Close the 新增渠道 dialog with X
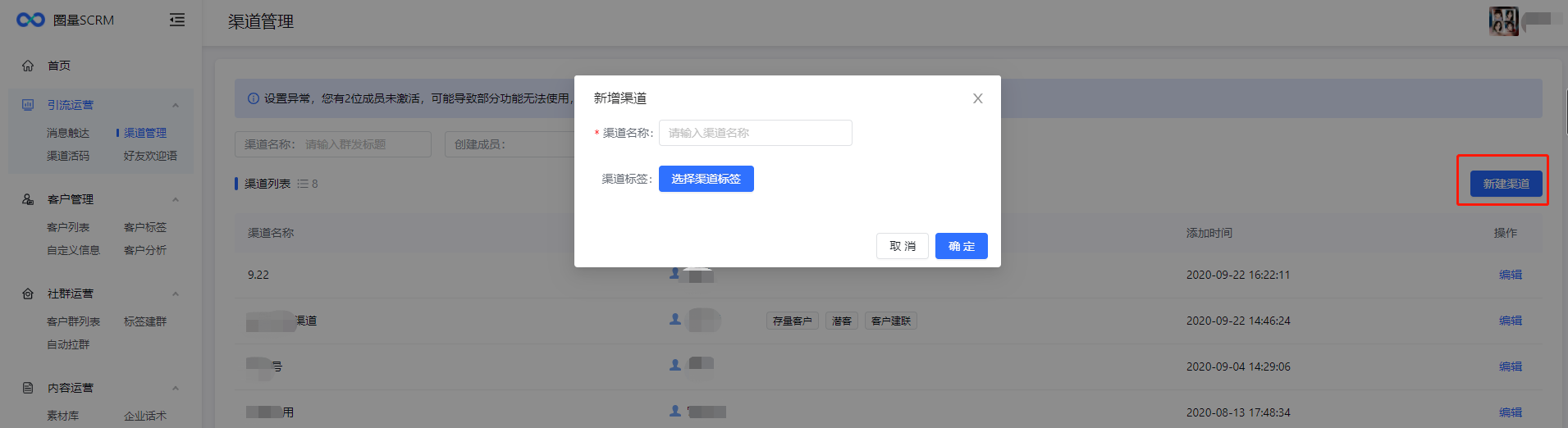The width and height of the screenshot is (1568, 428). (x=977, y=98)
